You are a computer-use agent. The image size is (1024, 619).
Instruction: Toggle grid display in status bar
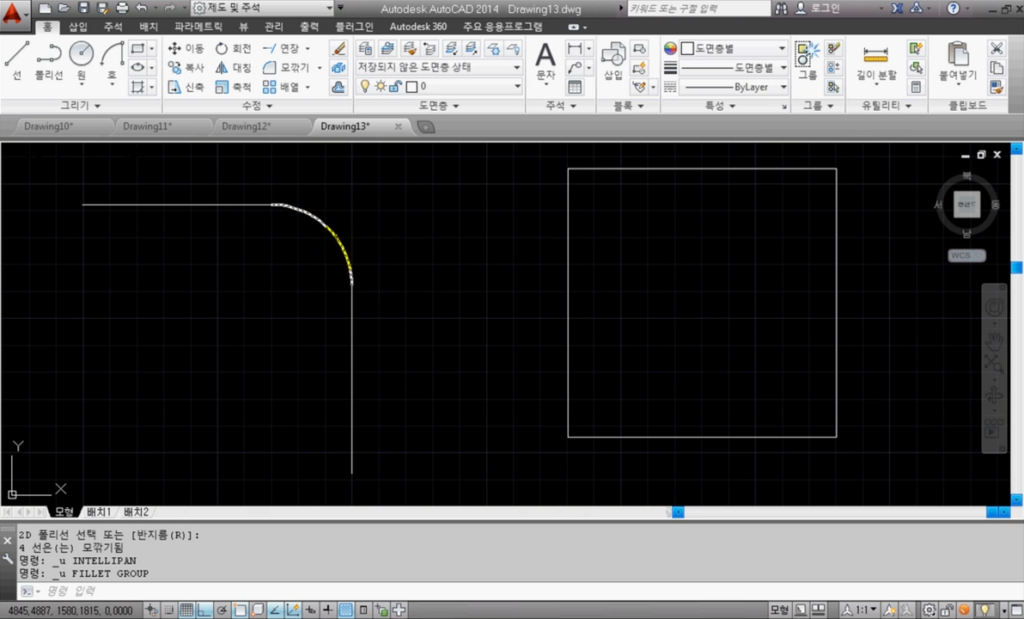tap(187, 611)
